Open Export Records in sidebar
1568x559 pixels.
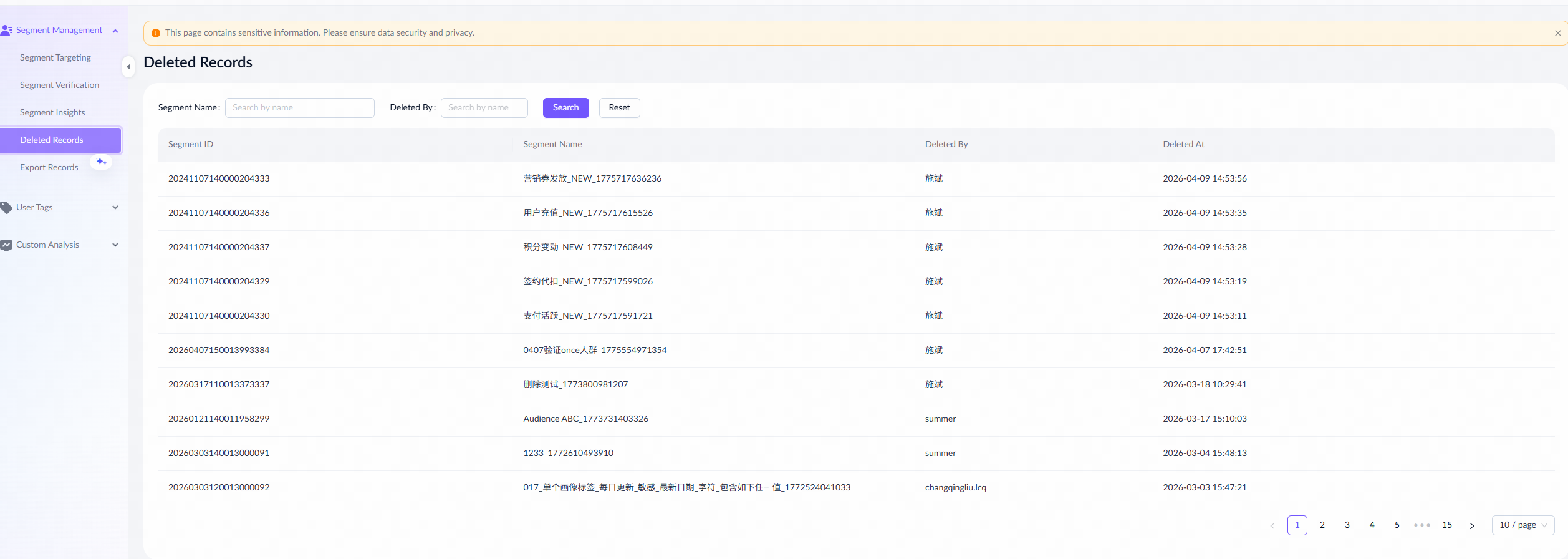click(x=49, y=167)
